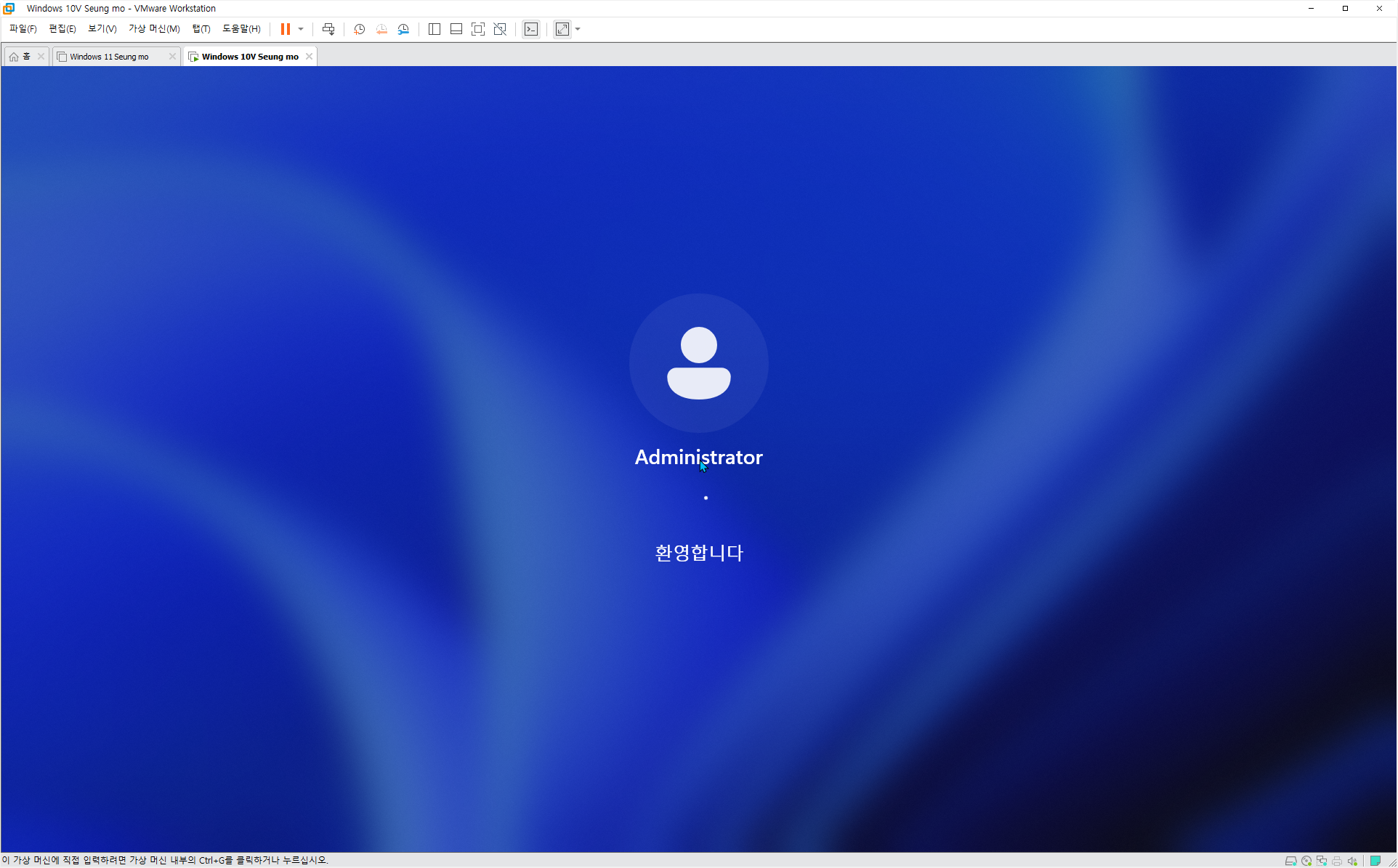Image resolution: width=1398 pixels, height=868 pixels.
Task: Take a snapshot of this virtual machine
Action: [359, 29]
